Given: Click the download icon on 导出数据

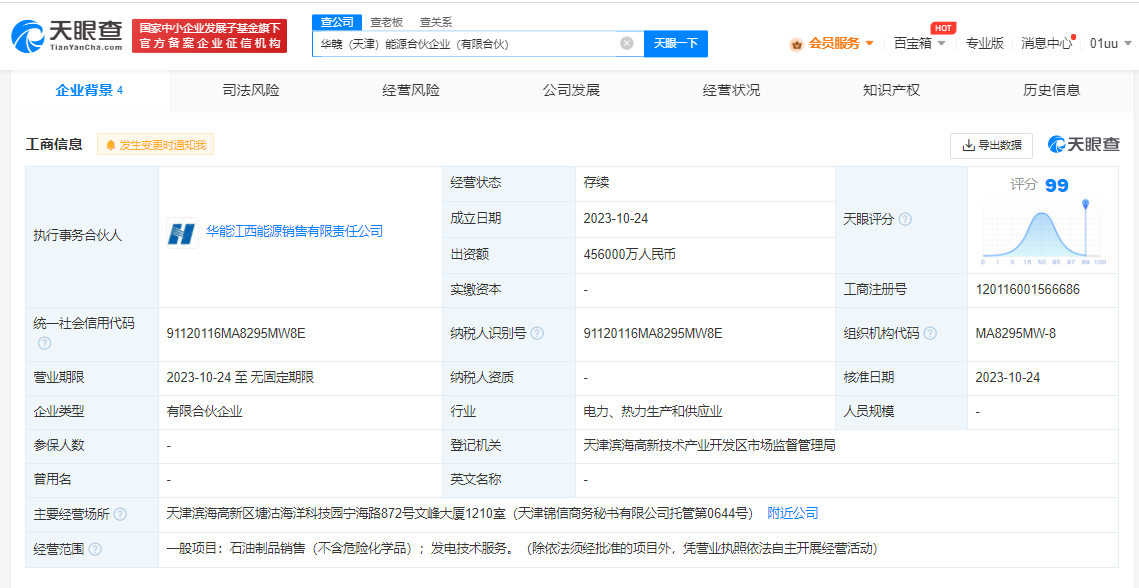Looking at the screenshot, I should 967,146.
